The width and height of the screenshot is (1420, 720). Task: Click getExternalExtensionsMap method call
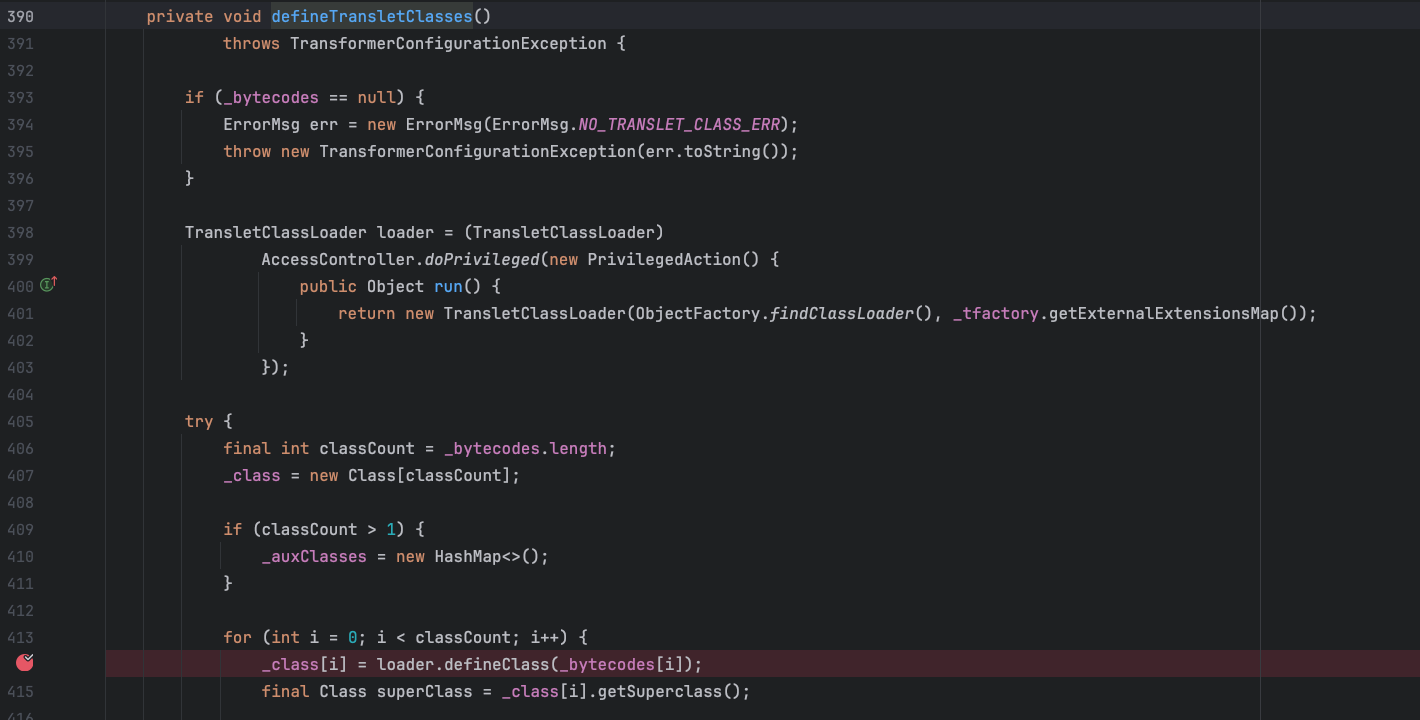pyautogui.click(x=1165, y=313)
